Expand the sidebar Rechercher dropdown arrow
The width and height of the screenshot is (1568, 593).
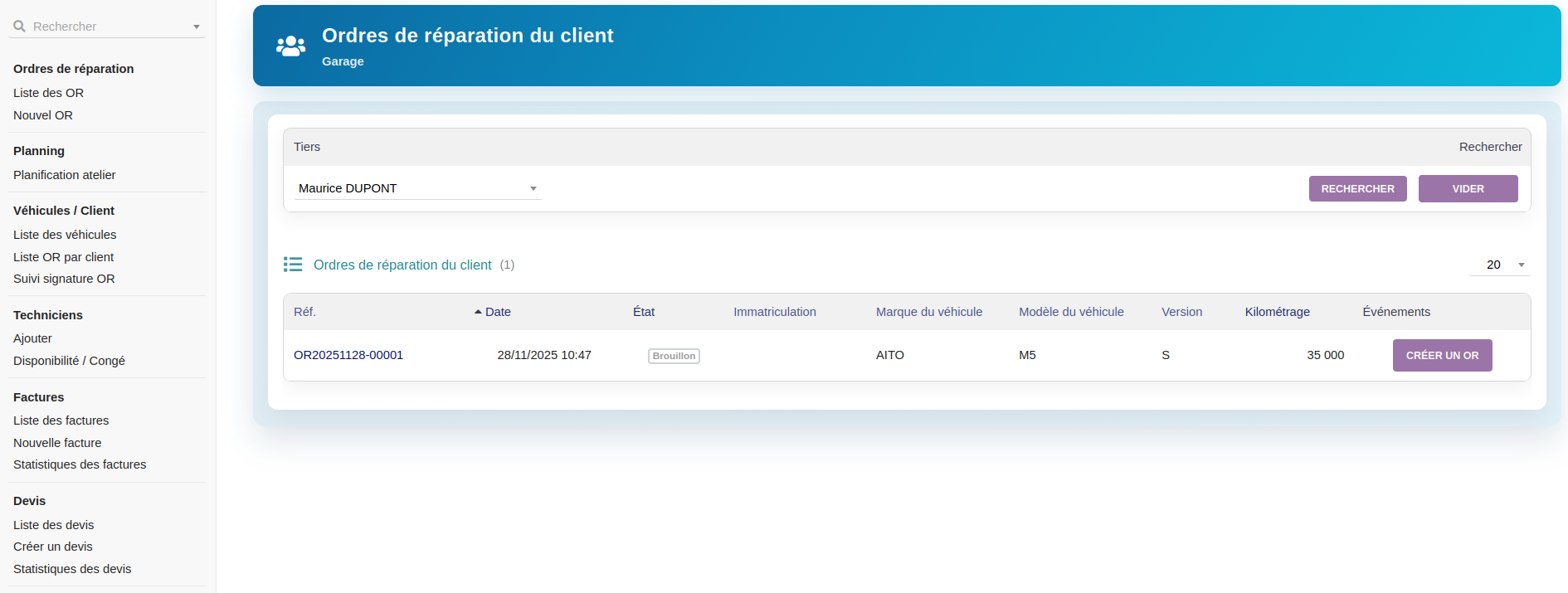[x=197, y=27]
